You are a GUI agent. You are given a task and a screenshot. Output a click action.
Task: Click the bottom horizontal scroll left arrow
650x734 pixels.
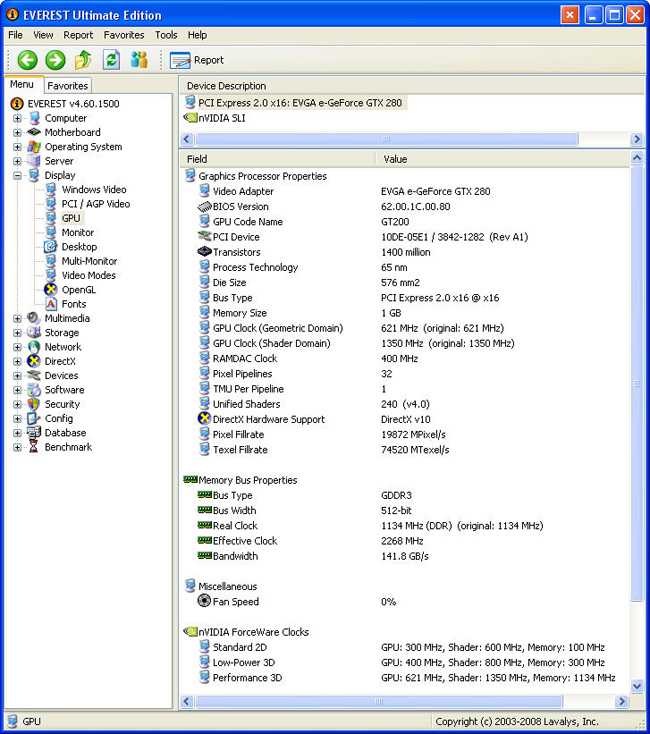click(186, 701)
